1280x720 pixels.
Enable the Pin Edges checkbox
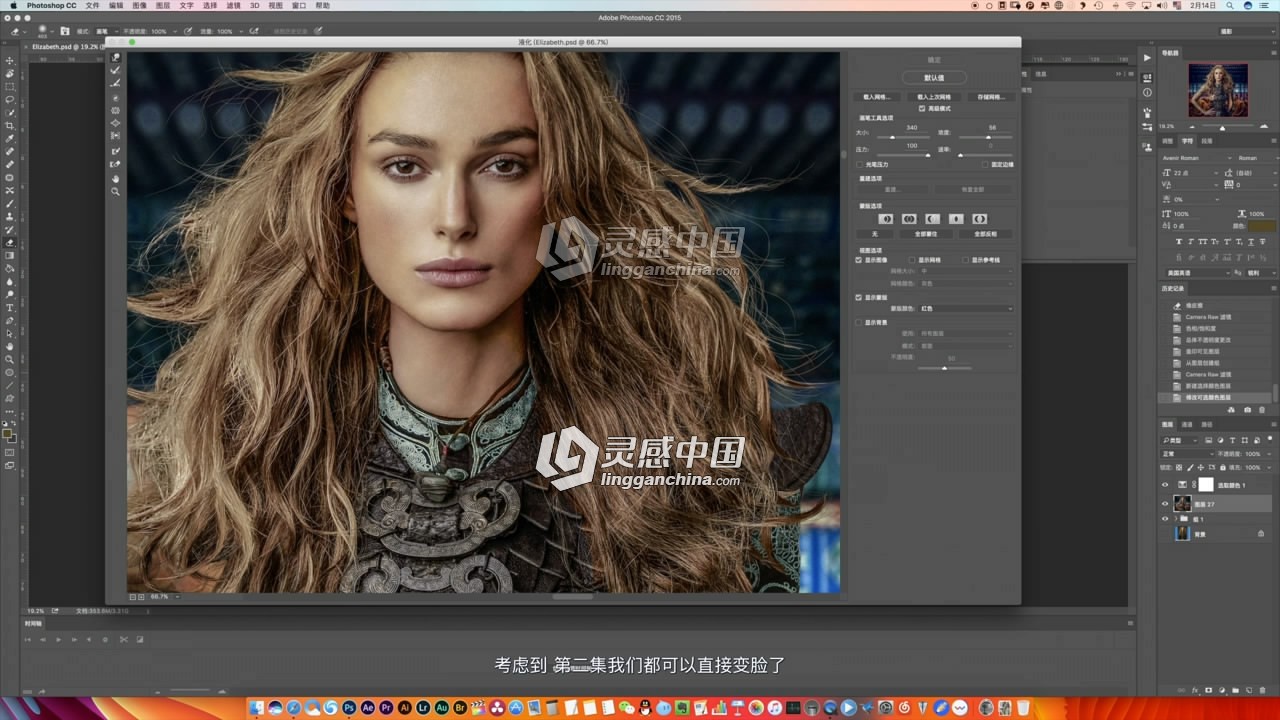tap(985, 164)
